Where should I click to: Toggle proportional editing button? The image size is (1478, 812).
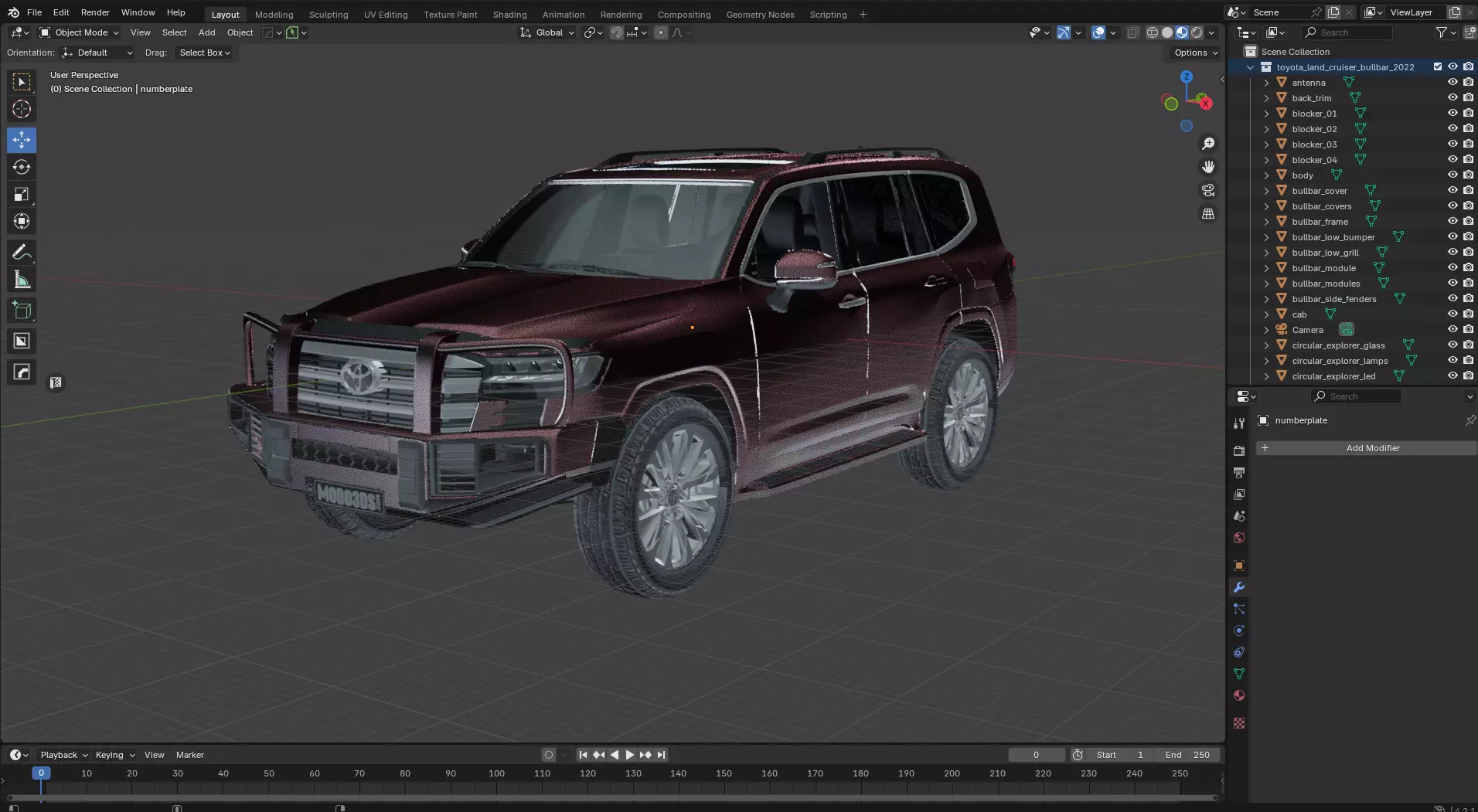pyautogui.click(x=661, y=32)
